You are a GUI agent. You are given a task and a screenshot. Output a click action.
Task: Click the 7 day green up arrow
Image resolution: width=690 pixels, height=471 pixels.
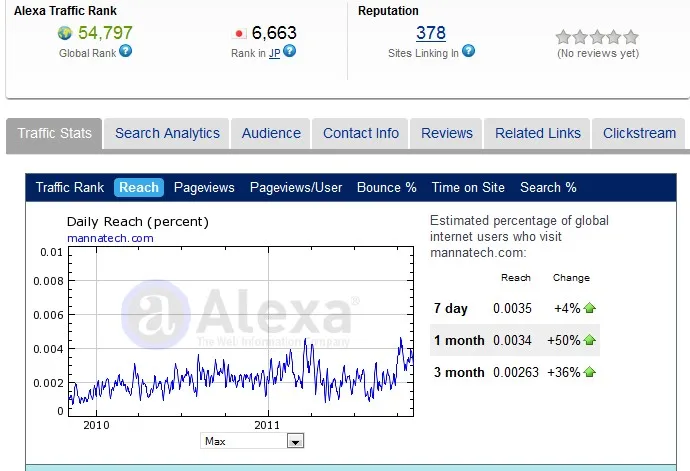tap(590, 308)
